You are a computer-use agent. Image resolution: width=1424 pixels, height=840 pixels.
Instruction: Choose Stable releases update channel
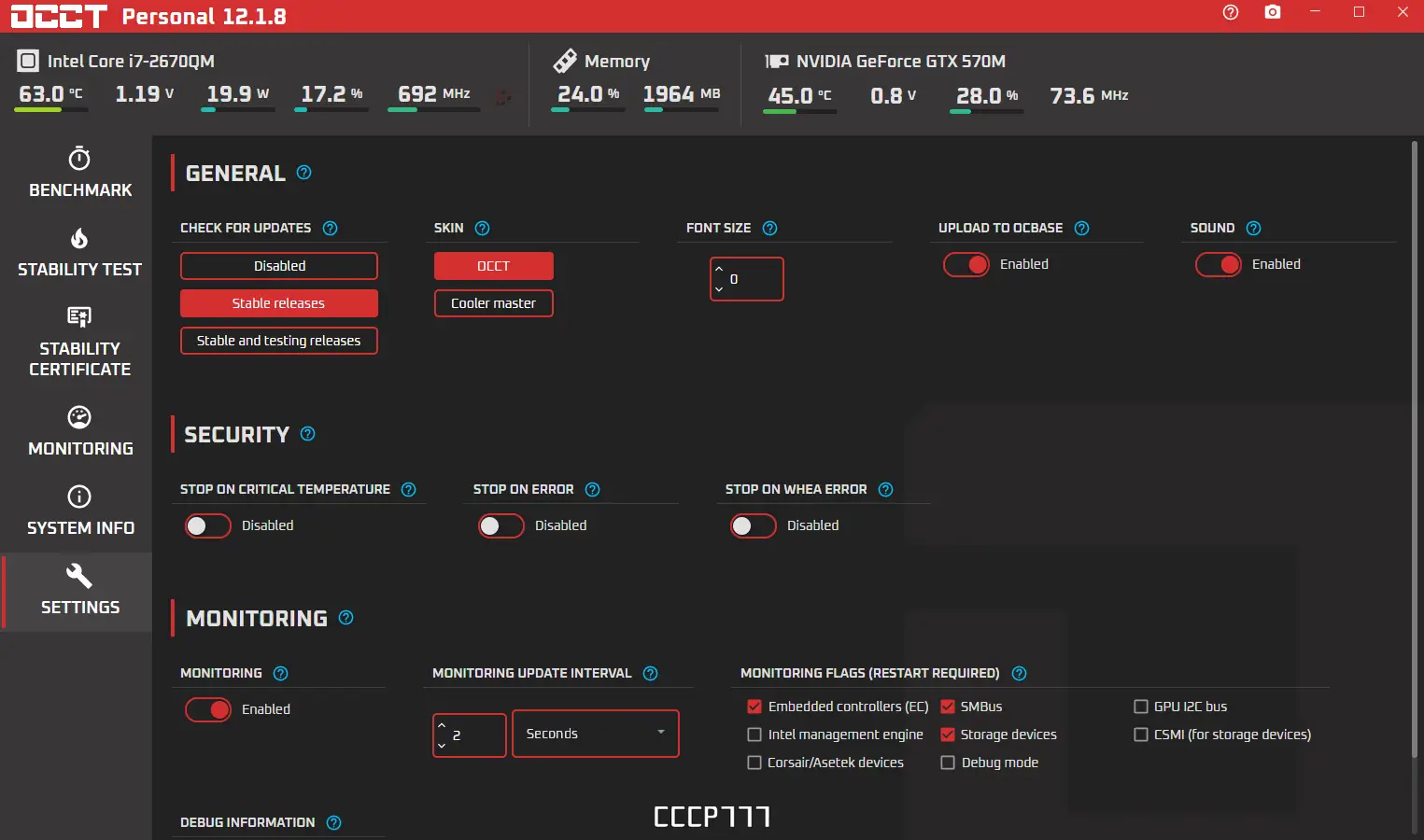(x=279, y=303)
